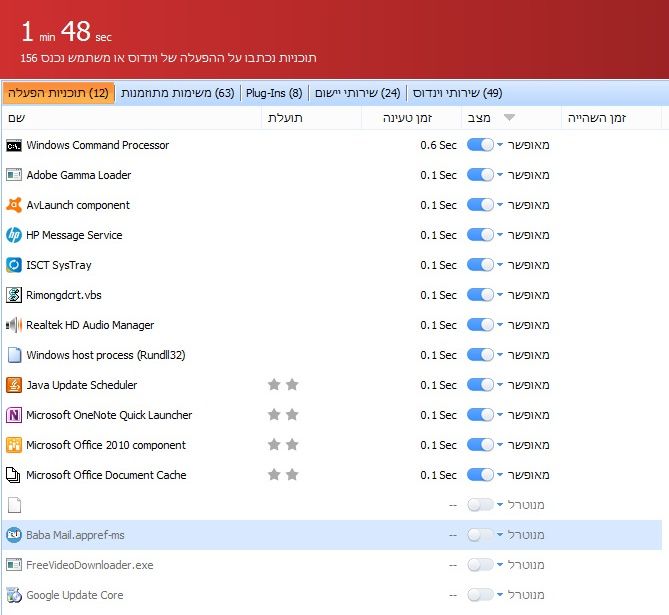Viewport: 669px width, 615px height.
Task: Toggle the unnamed blank entry switch on
Action: pos(480,504)
